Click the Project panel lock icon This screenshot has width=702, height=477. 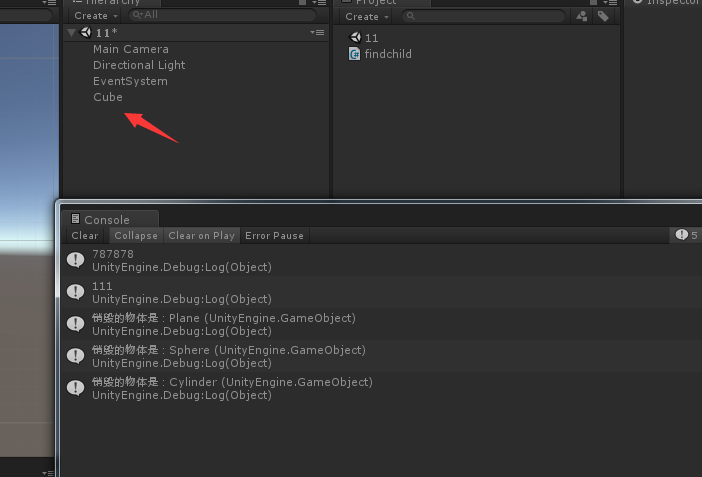click(594, 2)
